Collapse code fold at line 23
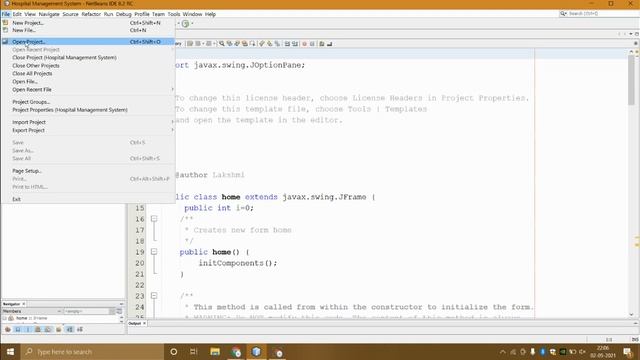The height and width of the screenshot is (360, 640). click(x=154, y=296)
